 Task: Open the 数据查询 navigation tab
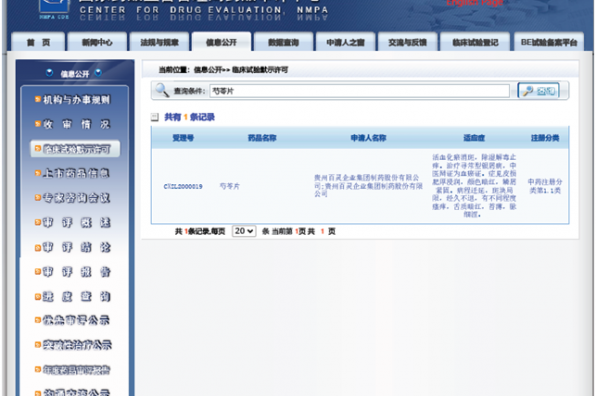(283, 42)
